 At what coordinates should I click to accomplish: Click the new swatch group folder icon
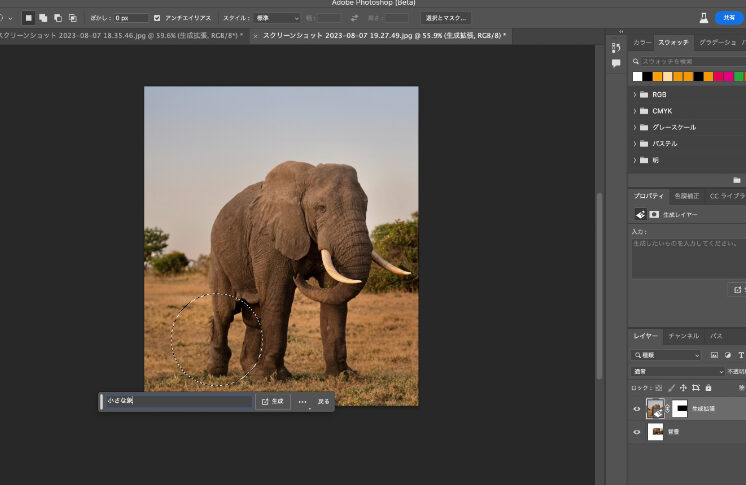coord(737,180)
